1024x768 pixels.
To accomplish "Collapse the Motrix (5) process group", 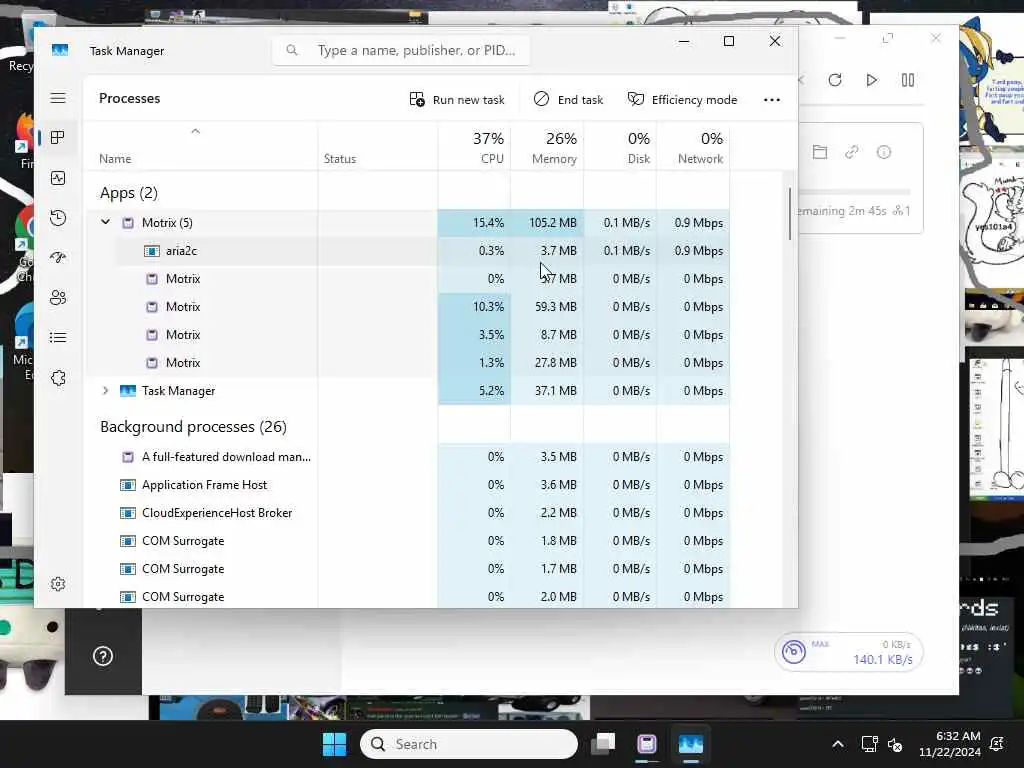I will pos(105,222).
